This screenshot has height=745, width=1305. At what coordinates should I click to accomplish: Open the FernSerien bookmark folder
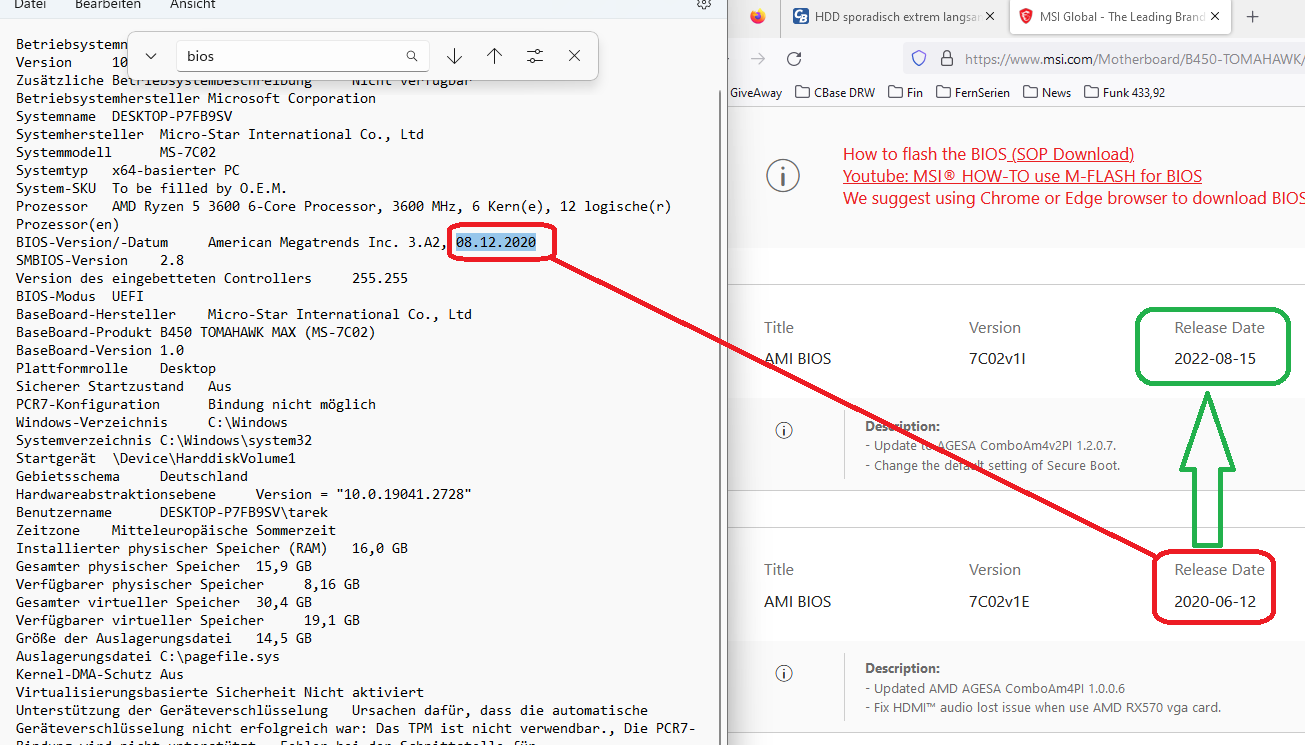[x=973, y=93]
